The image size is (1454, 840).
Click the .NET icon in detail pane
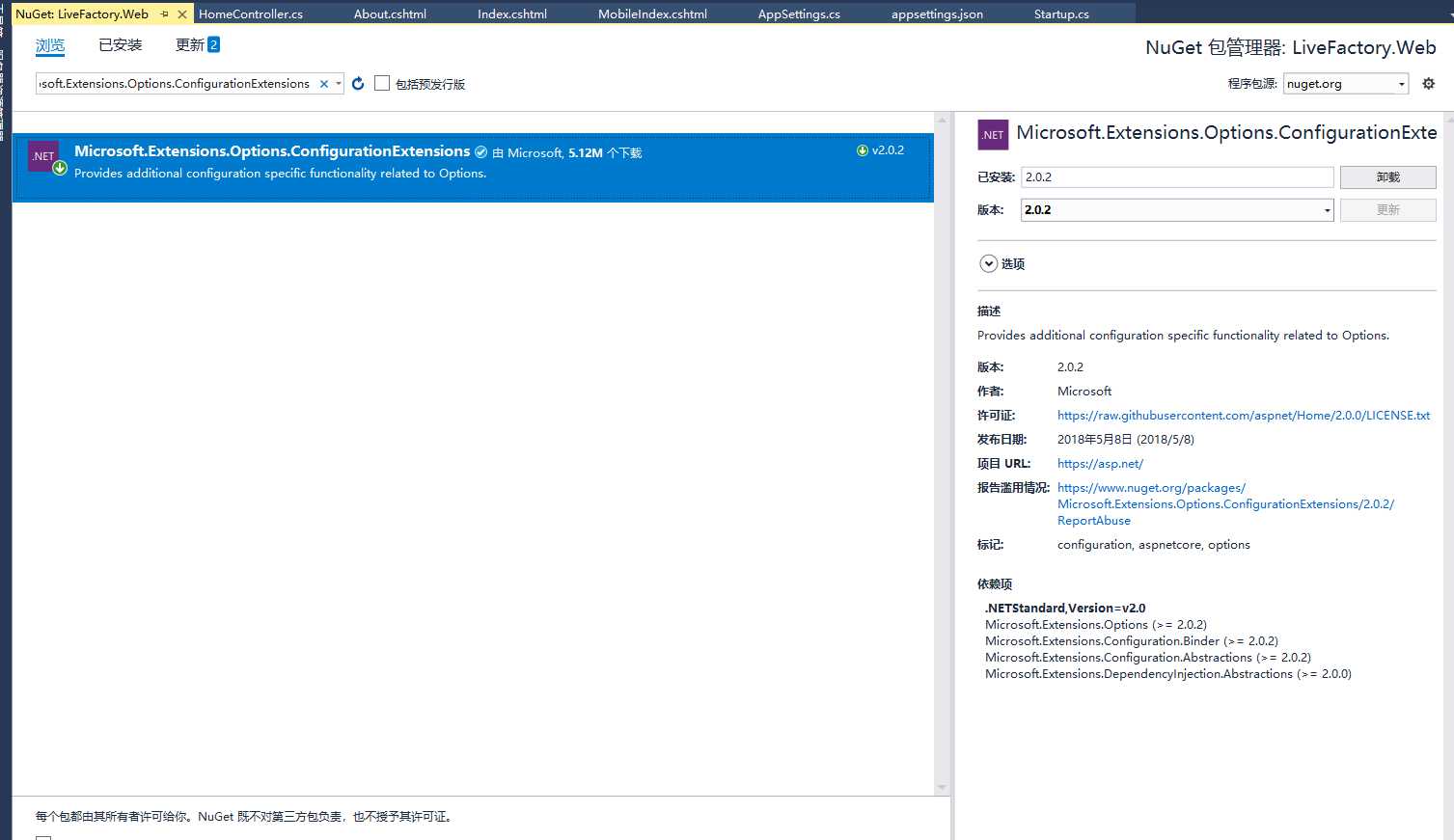[x=993, y=135]
